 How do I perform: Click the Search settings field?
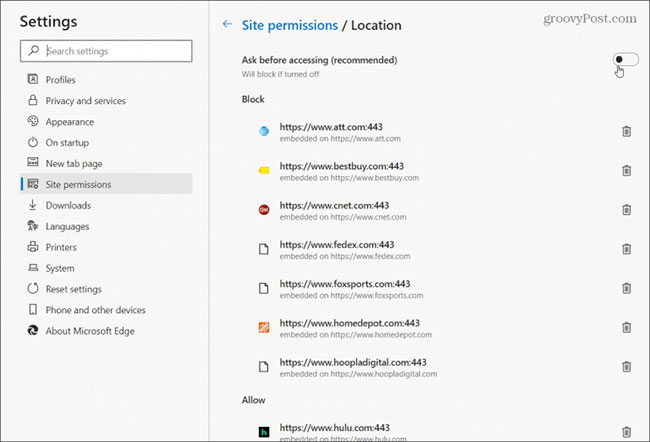[x=106, y=51]
